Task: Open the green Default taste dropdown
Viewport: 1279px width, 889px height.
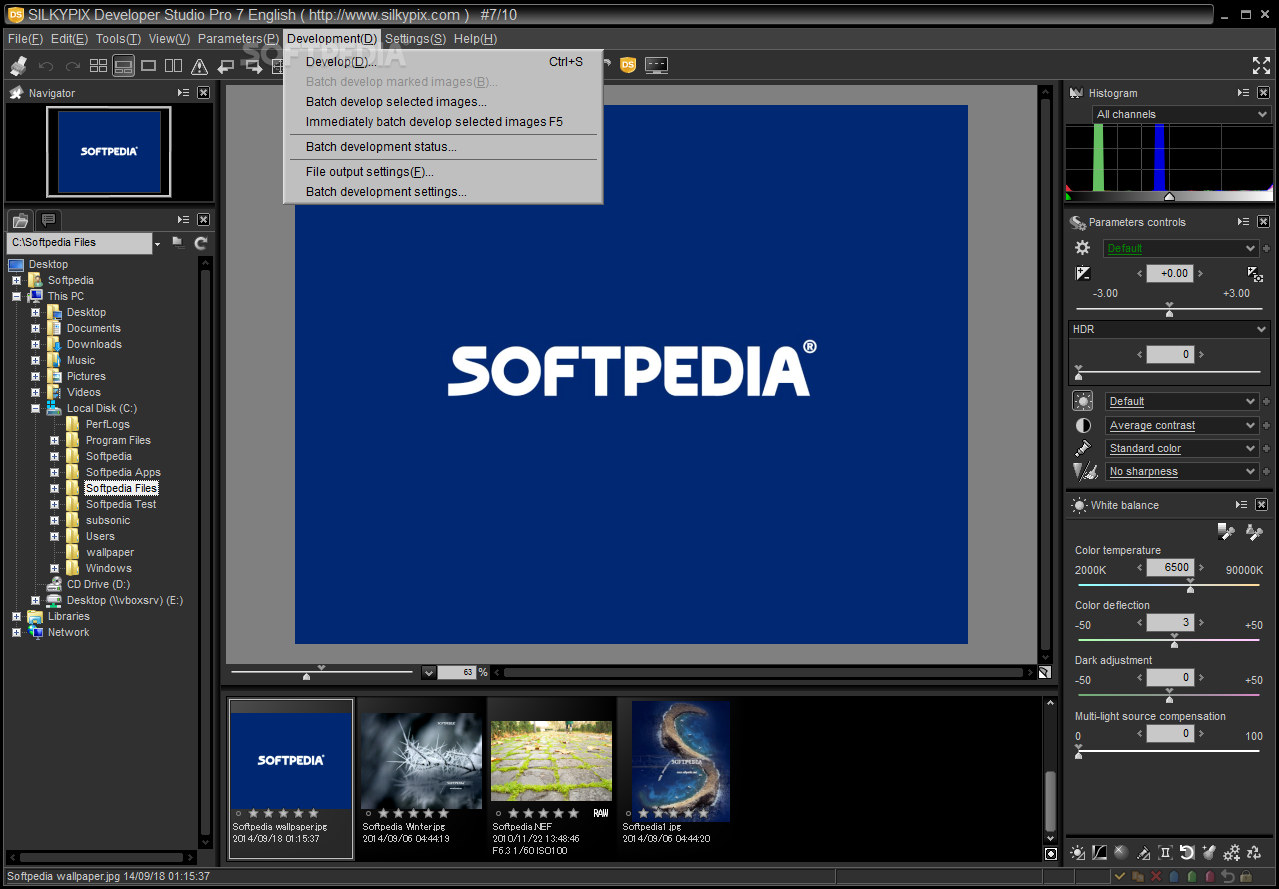Action: pyautogui.click(x=1180, y=248)
